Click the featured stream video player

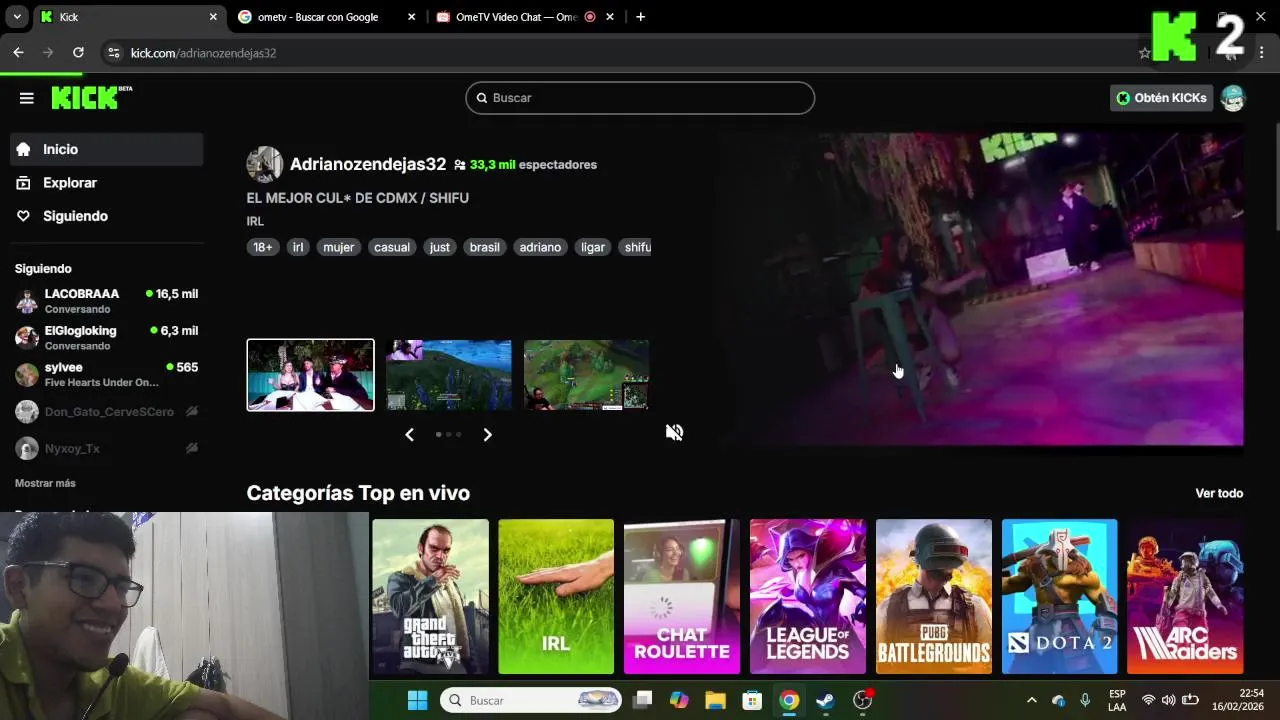pyautogui.click(x=980, y=288)
